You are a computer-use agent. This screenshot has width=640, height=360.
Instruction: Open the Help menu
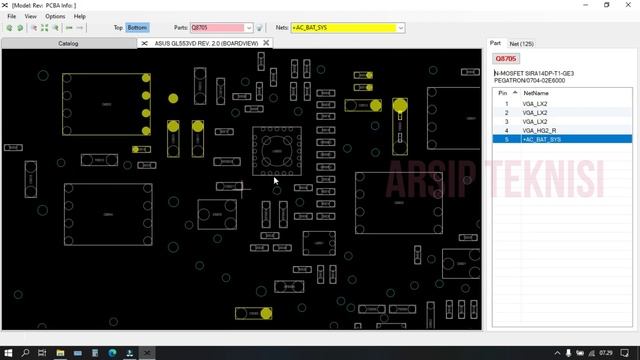80,16
